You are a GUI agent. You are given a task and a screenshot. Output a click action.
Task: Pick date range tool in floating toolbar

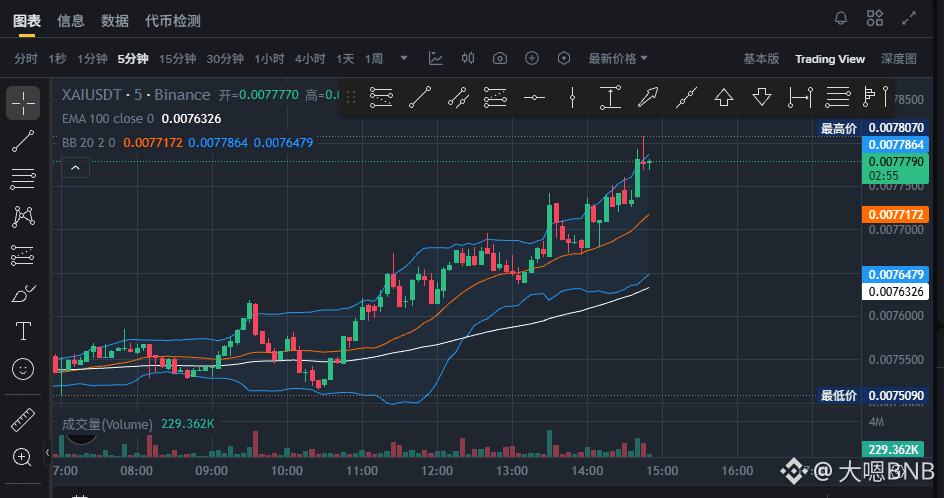[x=800, y=97]
